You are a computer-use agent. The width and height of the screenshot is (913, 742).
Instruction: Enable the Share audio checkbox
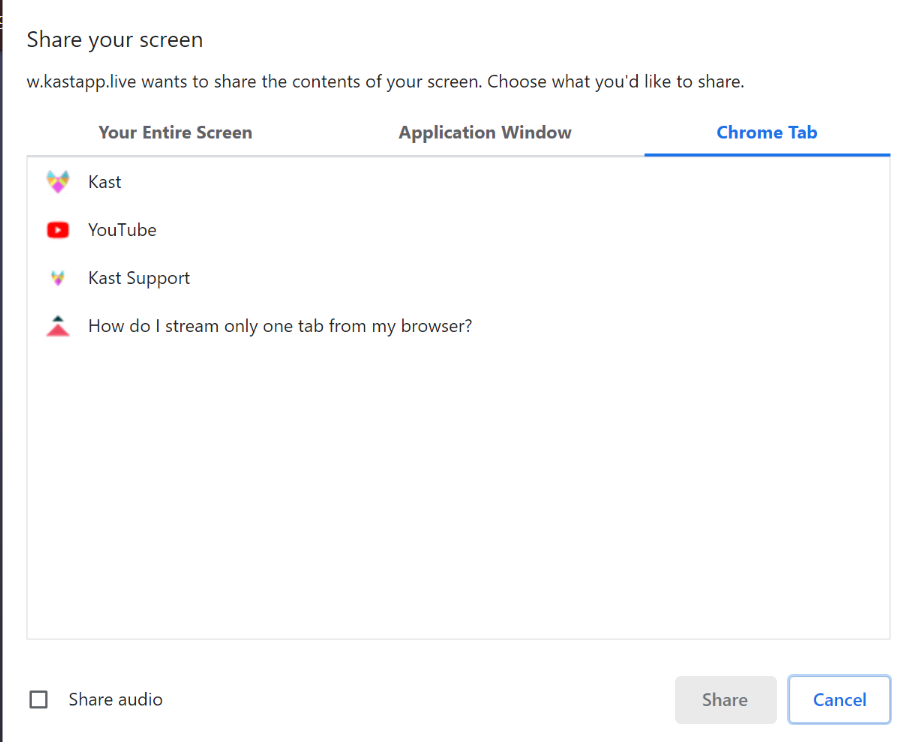pos(39,700)
